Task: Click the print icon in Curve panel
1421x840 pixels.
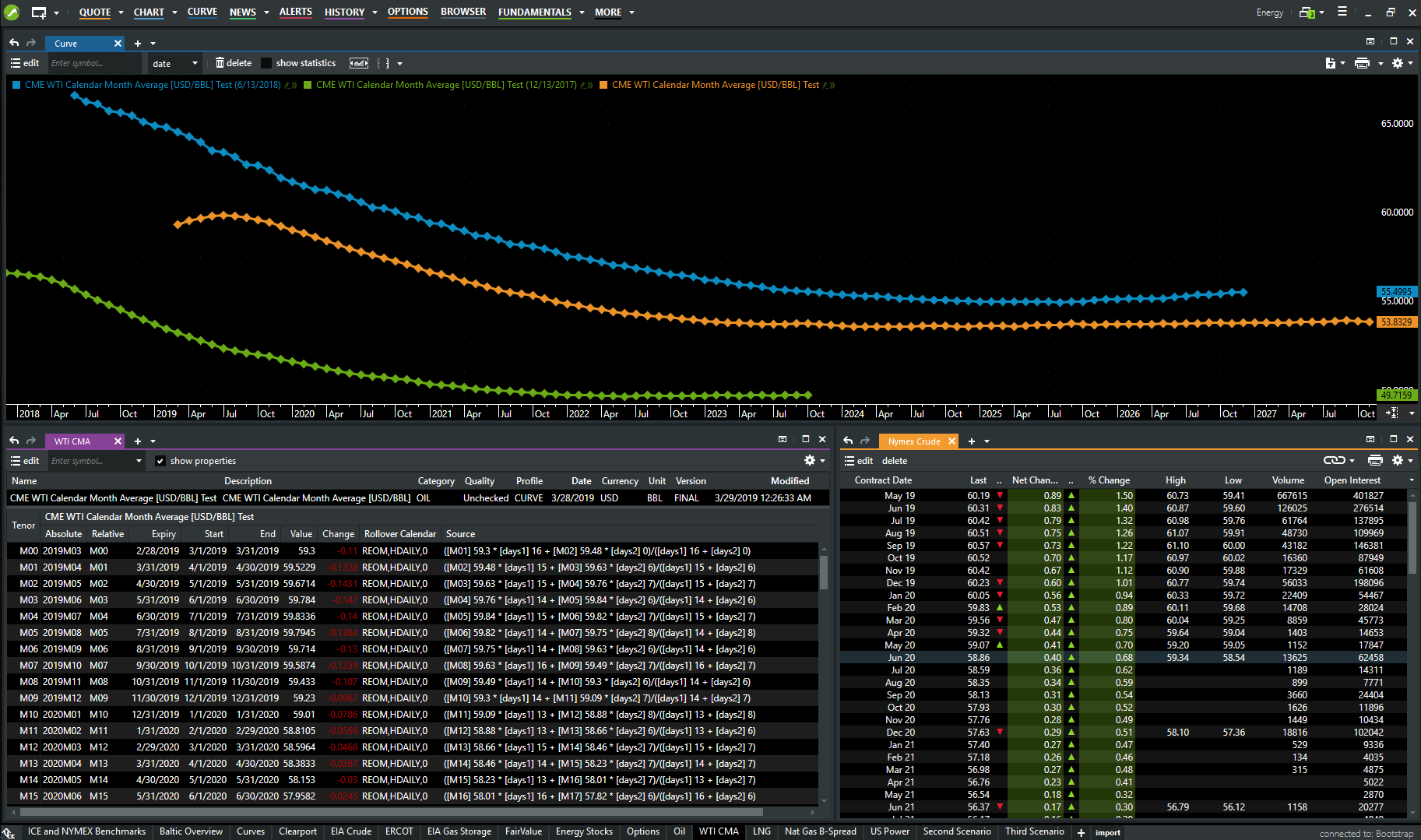Action: [x=1362, y=63]
